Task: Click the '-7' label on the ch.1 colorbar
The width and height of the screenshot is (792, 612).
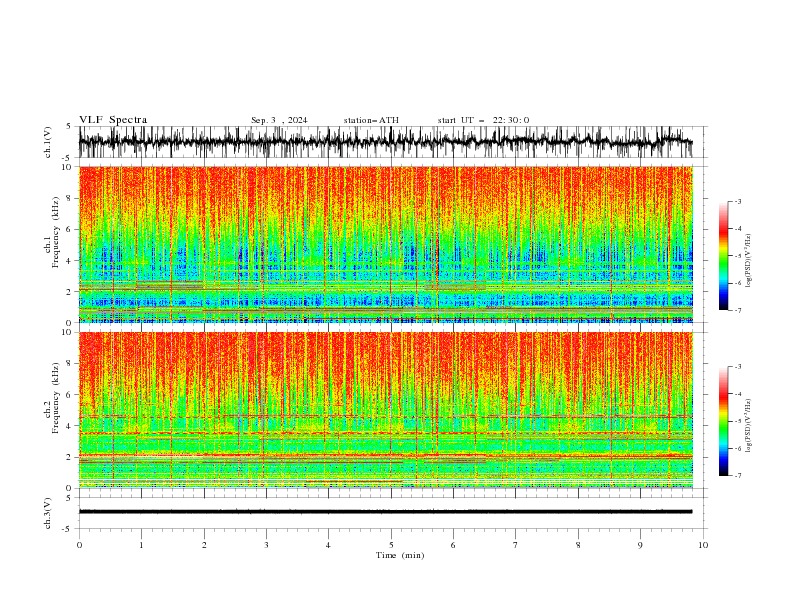Action: (737, 310)
